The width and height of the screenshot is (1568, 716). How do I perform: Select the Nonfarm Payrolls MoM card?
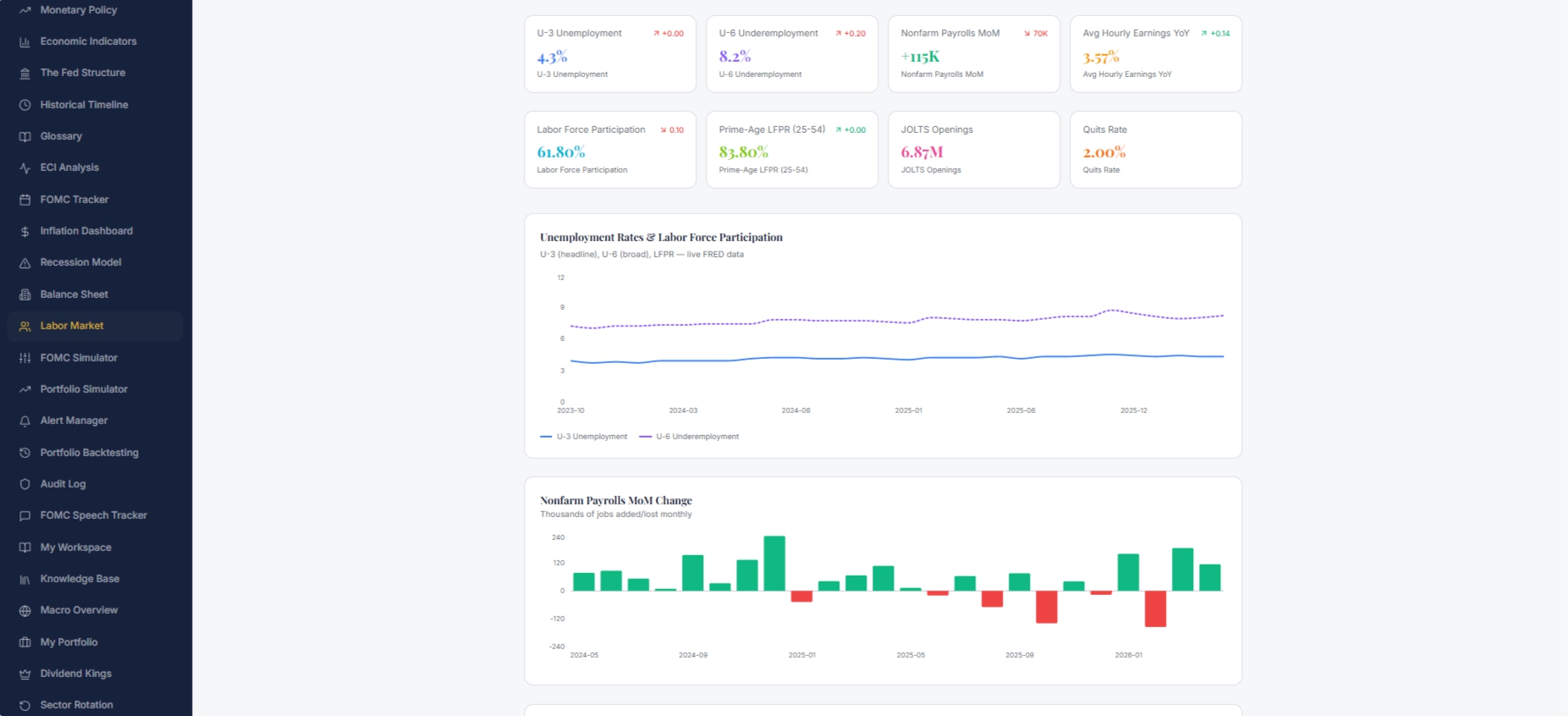974,54
